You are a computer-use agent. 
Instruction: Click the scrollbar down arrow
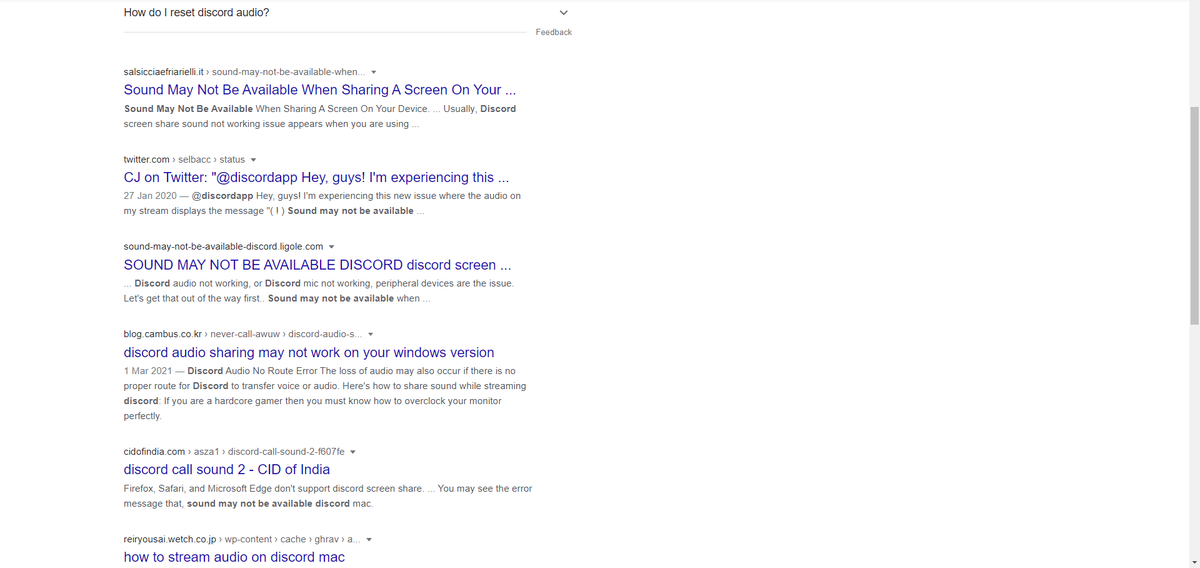click(1194, 562)
